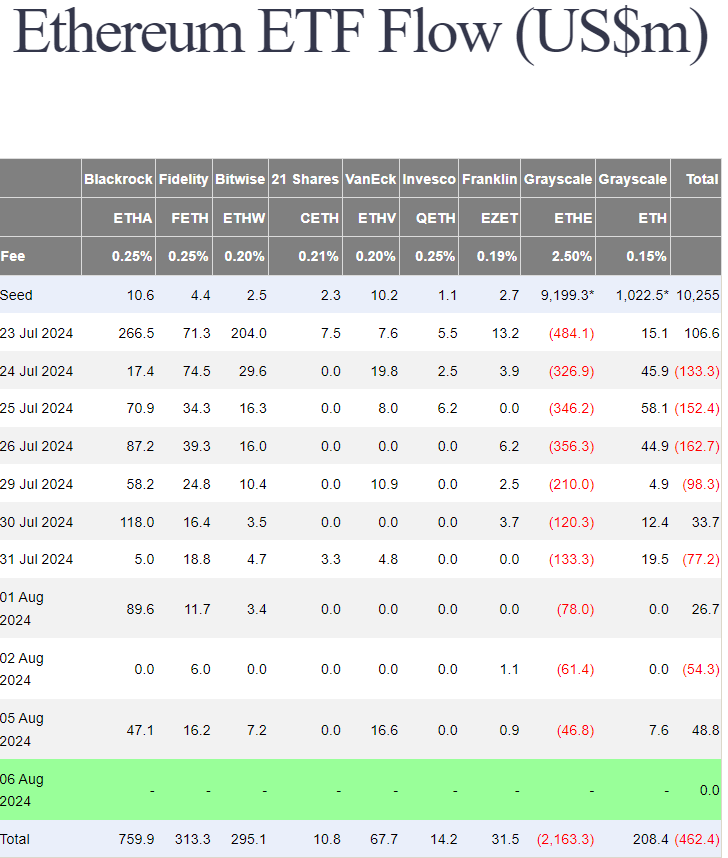The width and height of the screenshot is (728, 858).
Task: Select the 31 Jul 2024 row label
Action: 36,559
